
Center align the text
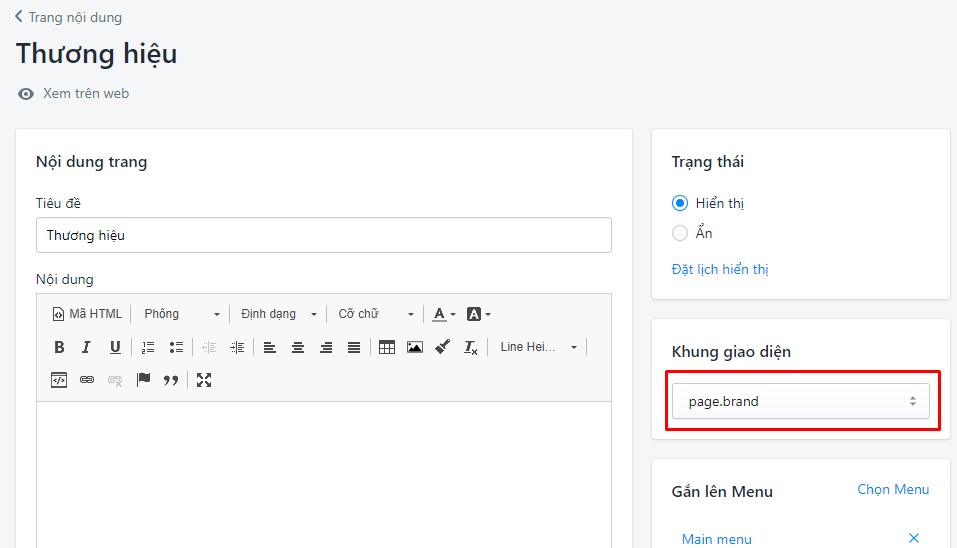pyautogui.click(x=298, y=347)
